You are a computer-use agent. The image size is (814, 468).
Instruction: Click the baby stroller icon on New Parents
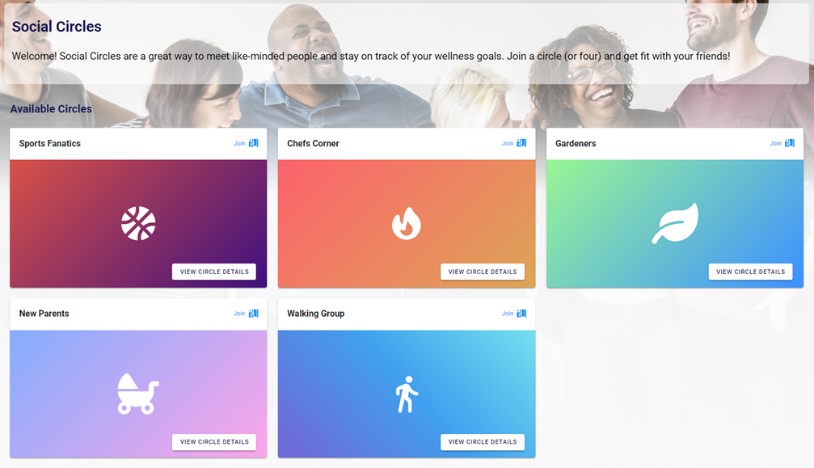(x=138, y=394)
